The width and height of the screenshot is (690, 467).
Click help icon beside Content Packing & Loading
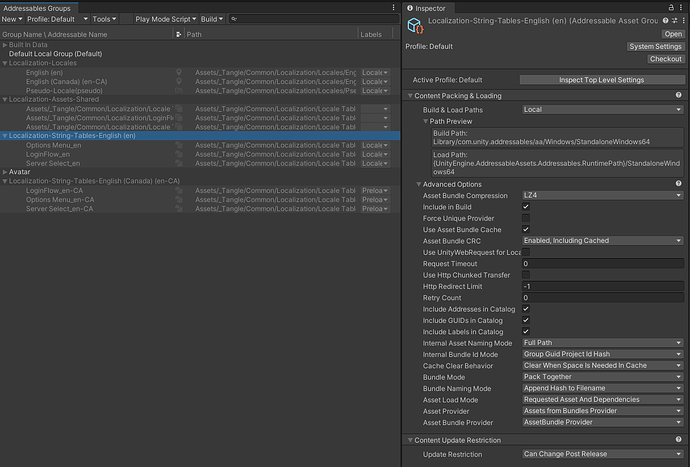coord(680,95)
